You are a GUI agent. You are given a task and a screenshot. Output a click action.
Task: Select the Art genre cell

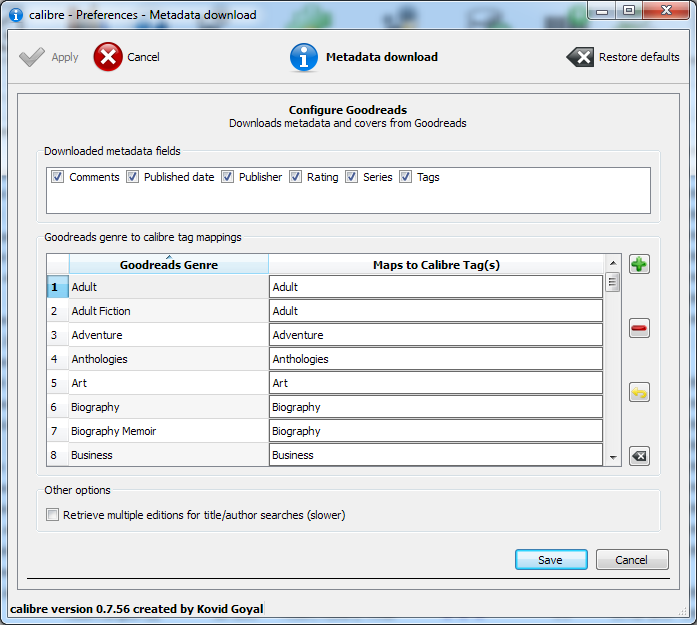(x=168, y=383)
